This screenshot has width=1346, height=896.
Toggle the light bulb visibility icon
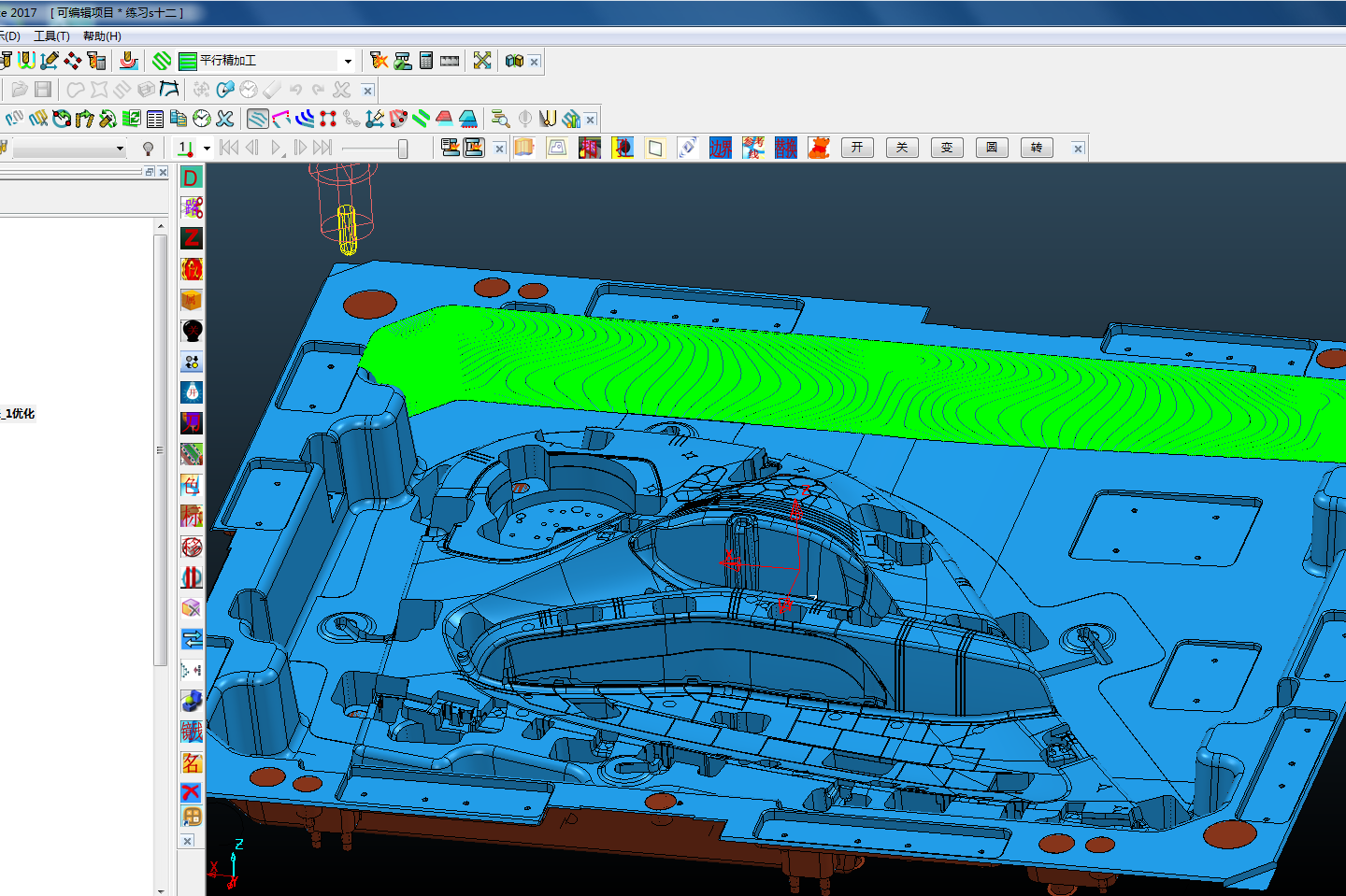pos(148,149)
